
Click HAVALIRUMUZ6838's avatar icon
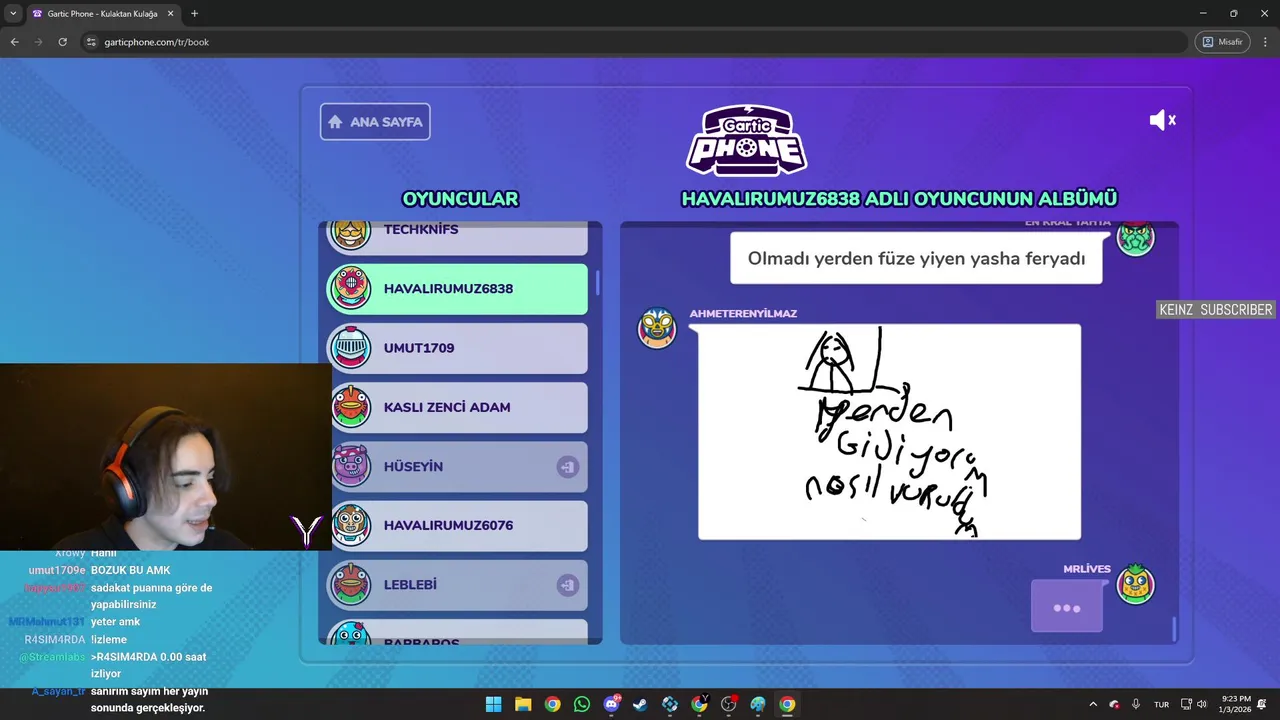(351, 289)
